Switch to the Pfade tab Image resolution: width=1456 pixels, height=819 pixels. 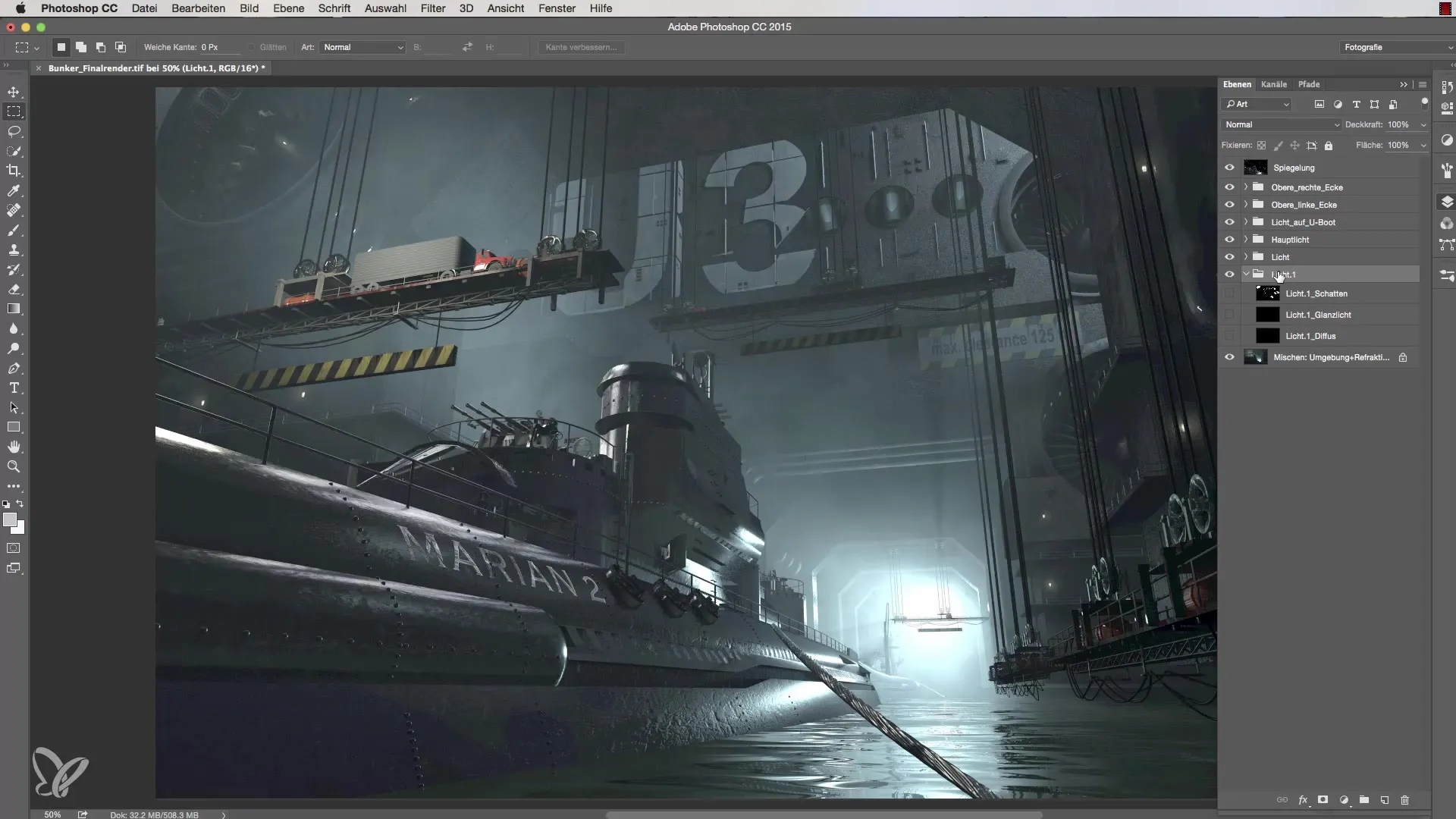(1309, 84)
